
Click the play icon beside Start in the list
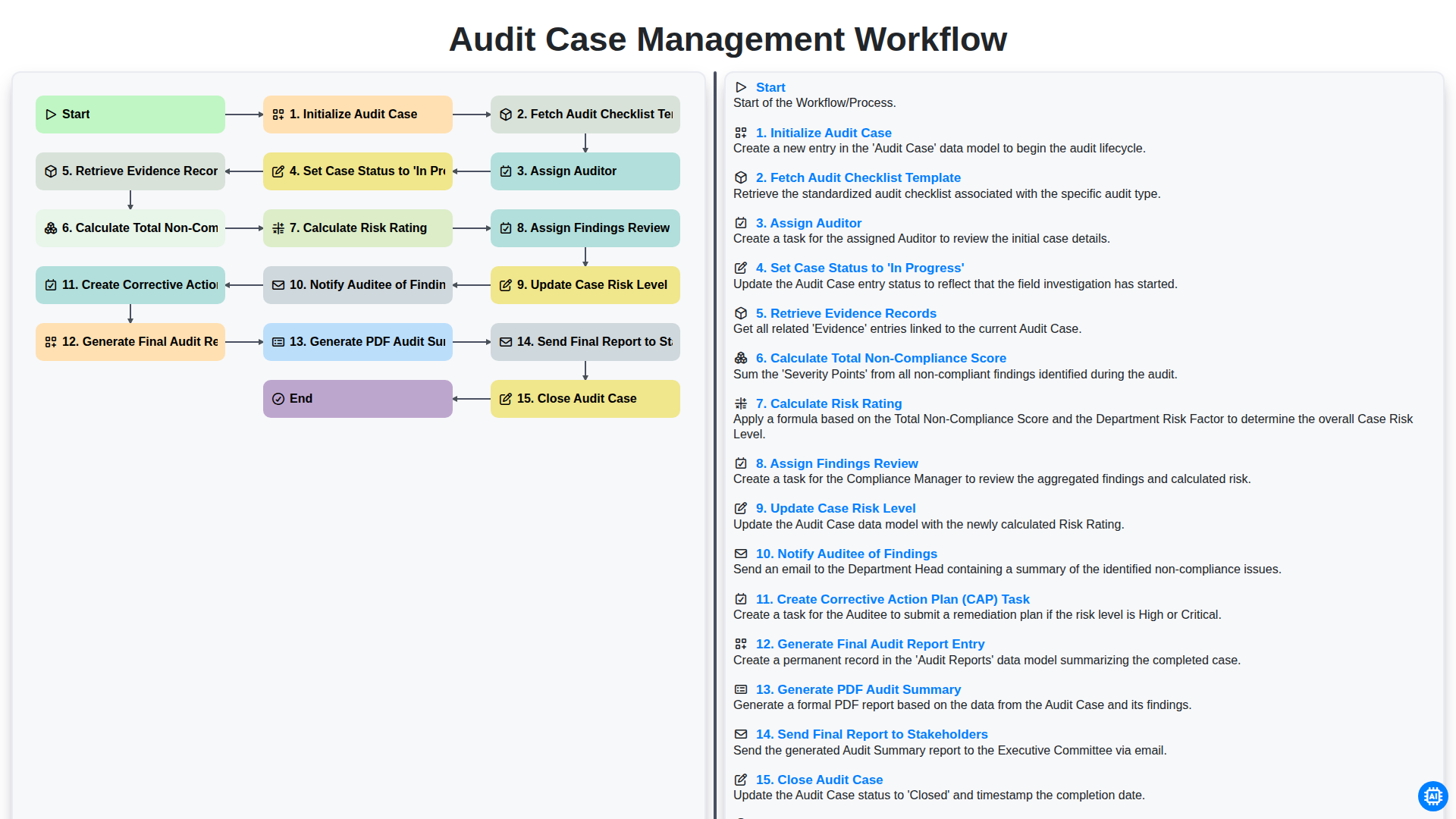[x=741, y=87]
